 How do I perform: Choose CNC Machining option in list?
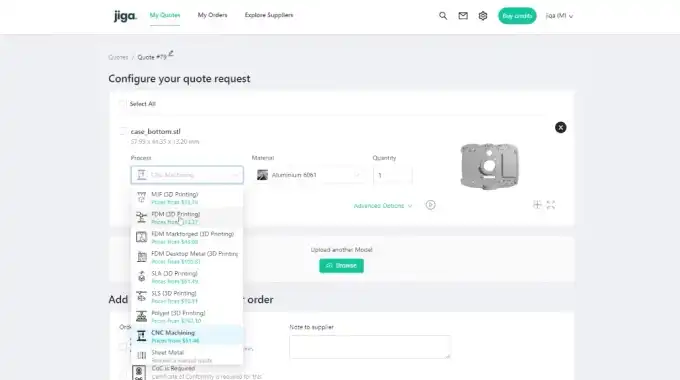click(x=187, y=336)
